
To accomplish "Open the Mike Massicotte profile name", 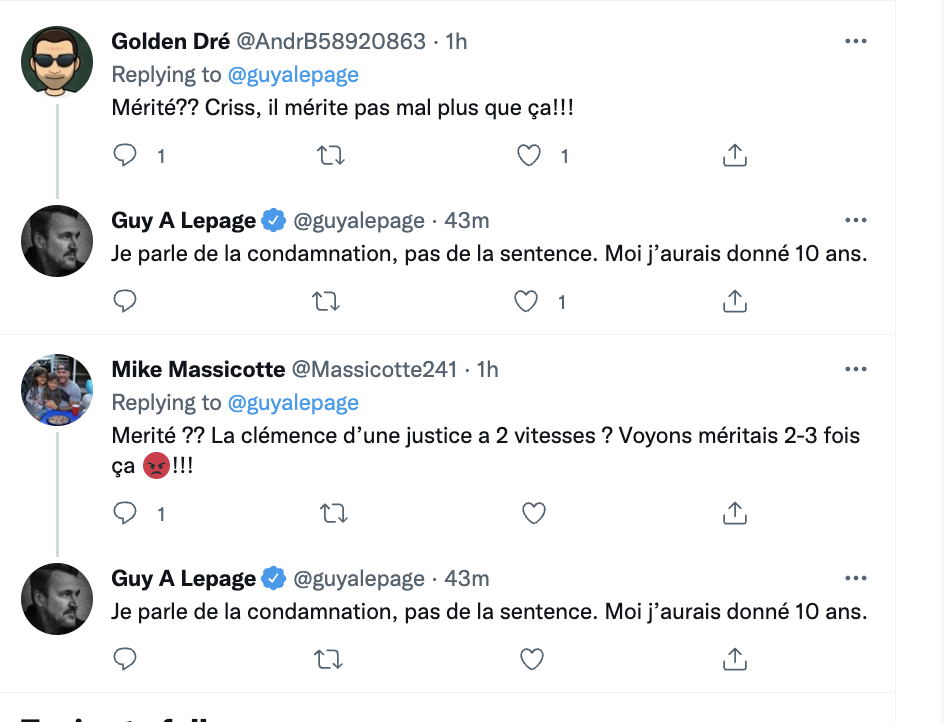I will tap(198, 369).
